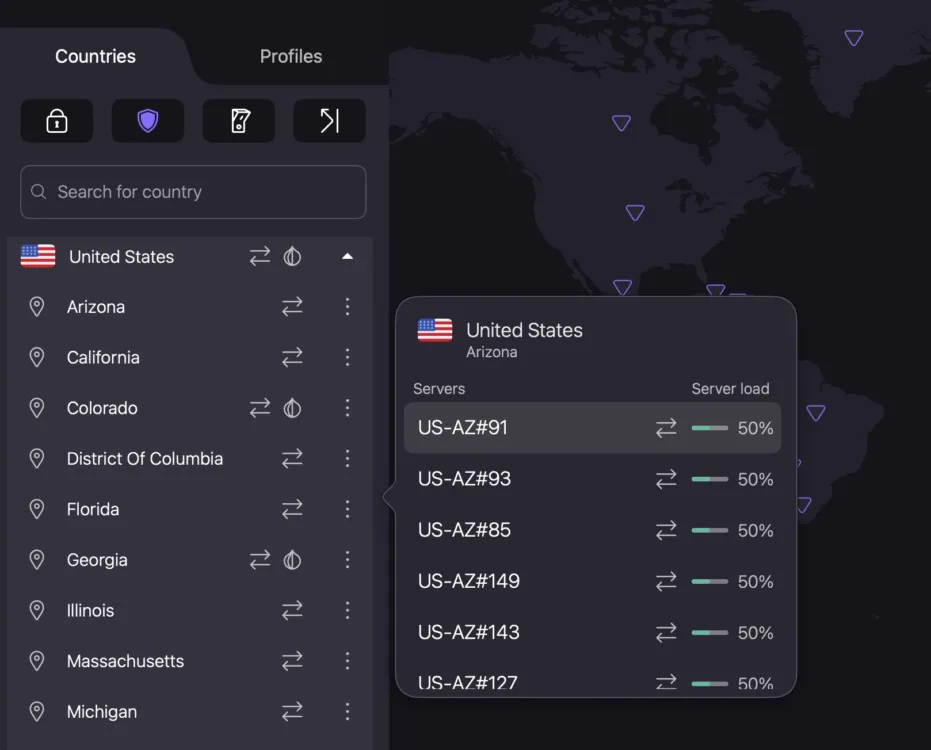931x750 pixels.
Task: Toggle the Secure Core lock icon
Action: click(x=57, y=121)
